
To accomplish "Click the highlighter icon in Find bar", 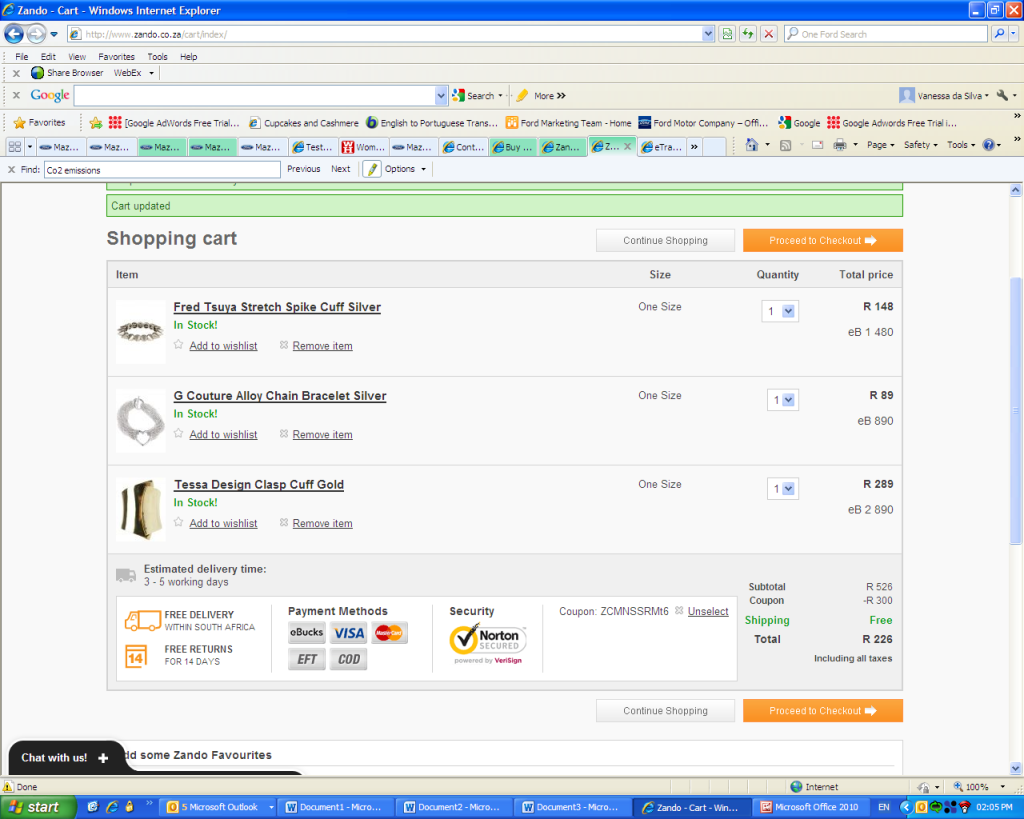I will tap(372, 169).
